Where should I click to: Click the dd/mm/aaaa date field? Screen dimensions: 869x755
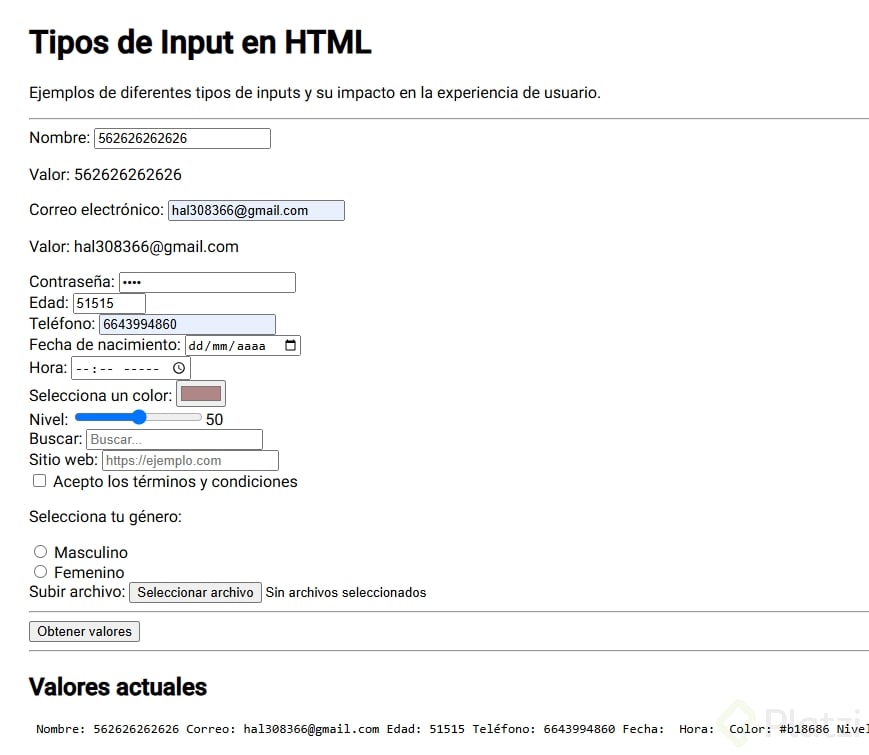click(243, 345)
